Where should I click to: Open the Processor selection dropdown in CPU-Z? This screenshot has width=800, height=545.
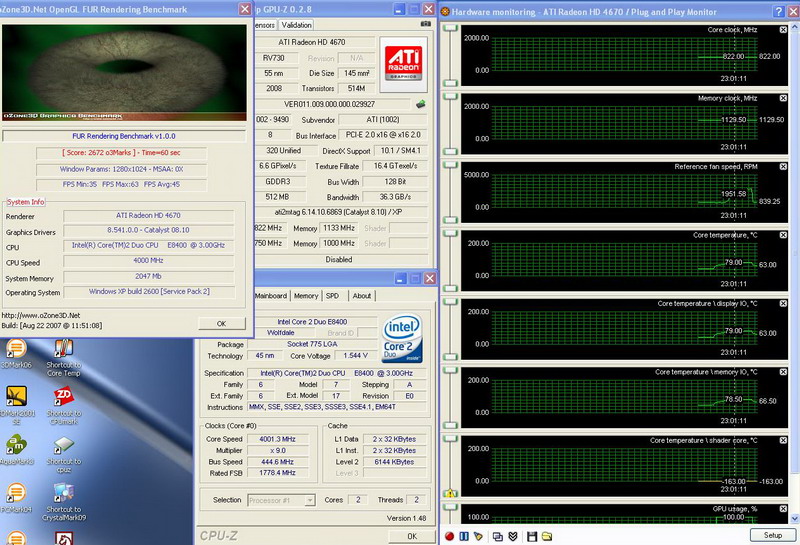pos(281,500)
